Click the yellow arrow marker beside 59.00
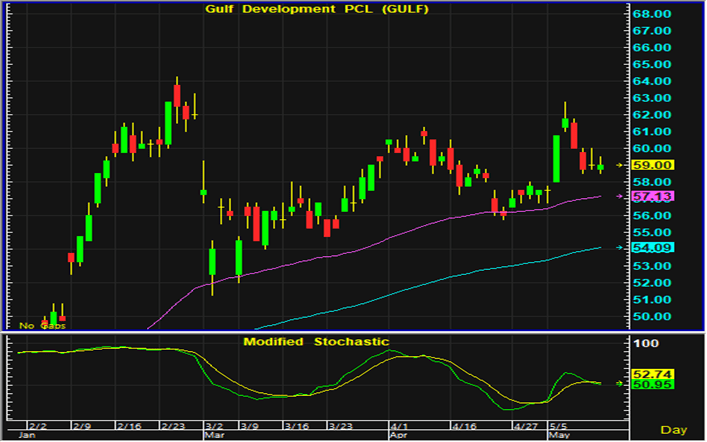Screen dimensions: 707x442 (620, 165)
